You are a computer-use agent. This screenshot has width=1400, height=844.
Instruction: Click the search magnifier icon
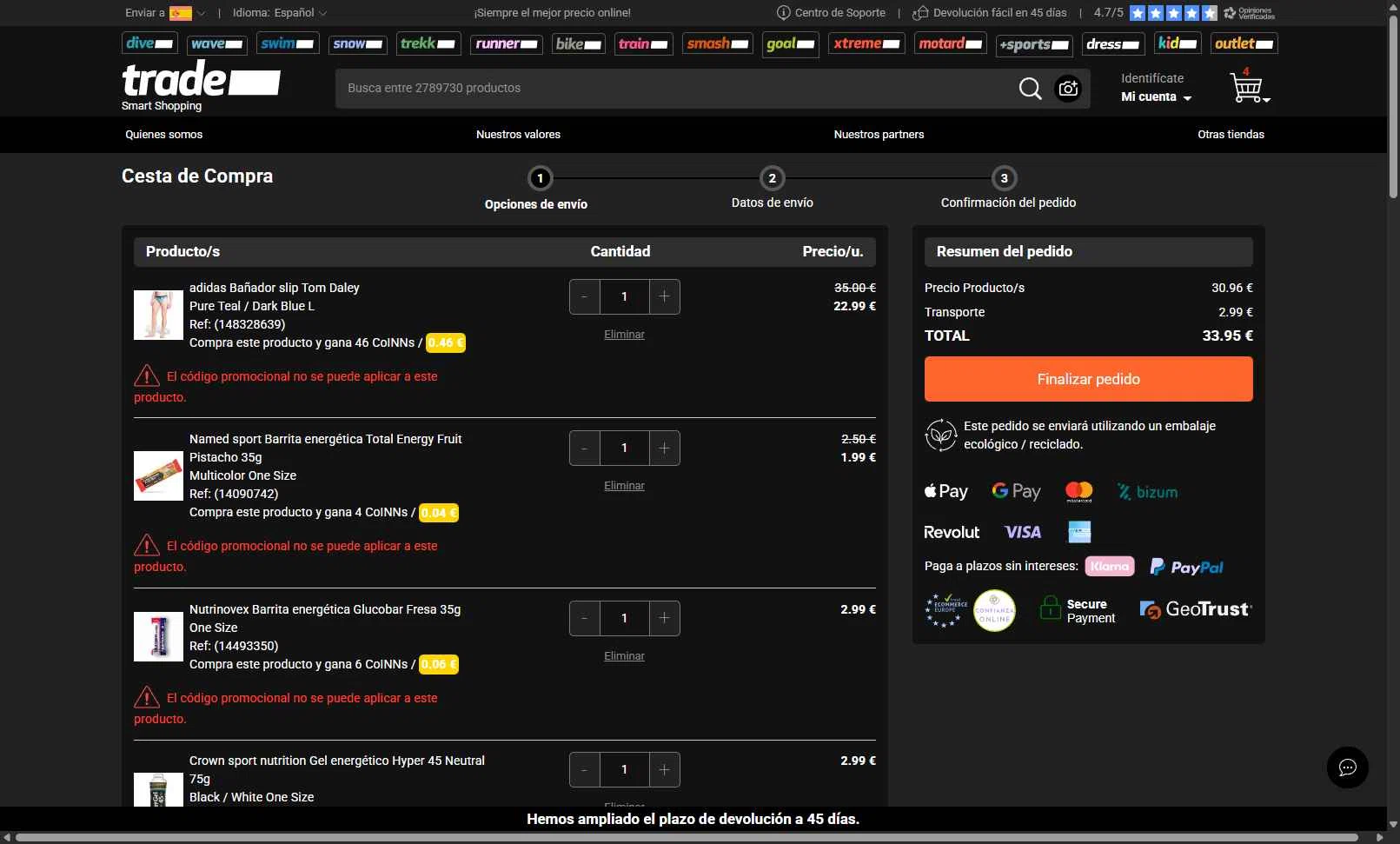1030,89
